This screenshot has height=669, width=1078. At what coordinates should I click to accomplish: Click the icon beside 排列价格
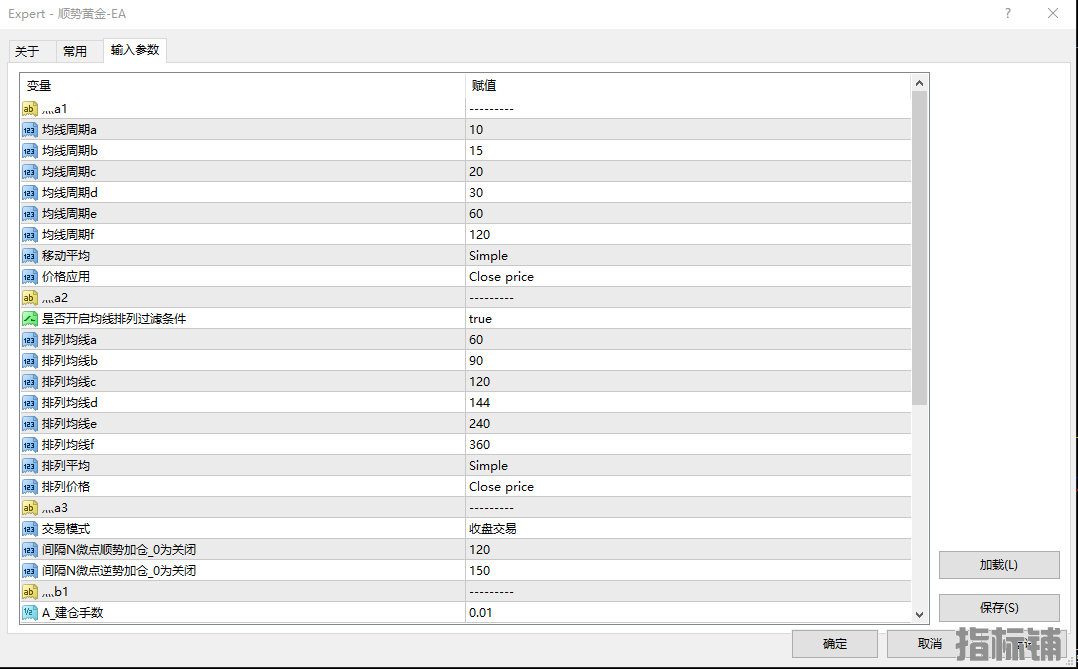[30, 487]
